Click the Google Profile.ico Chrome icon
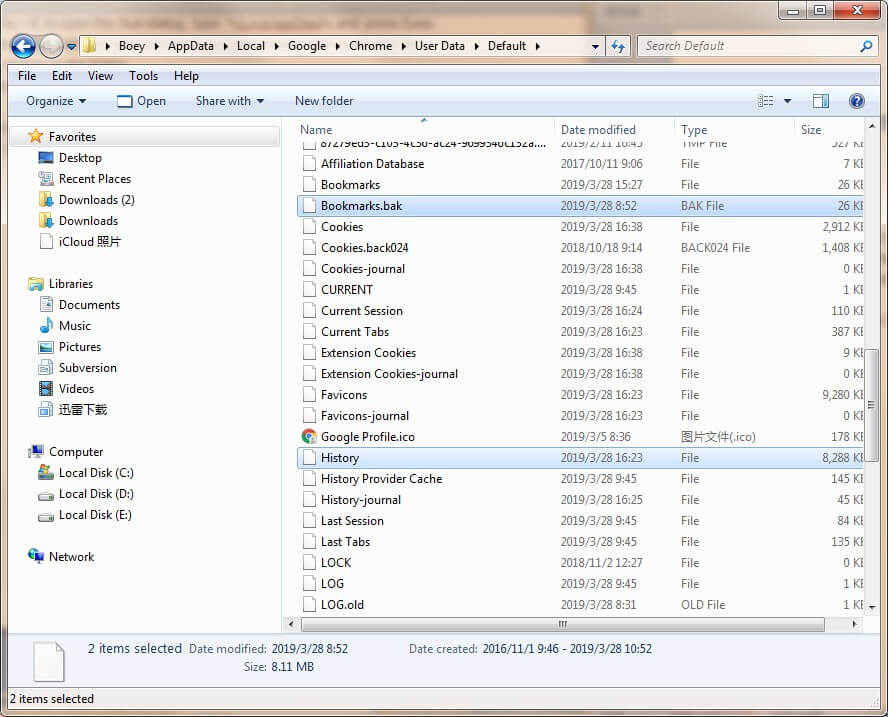The height and width of the screenshot is (717, 888). pyautogui.click(x=309, y=436)
